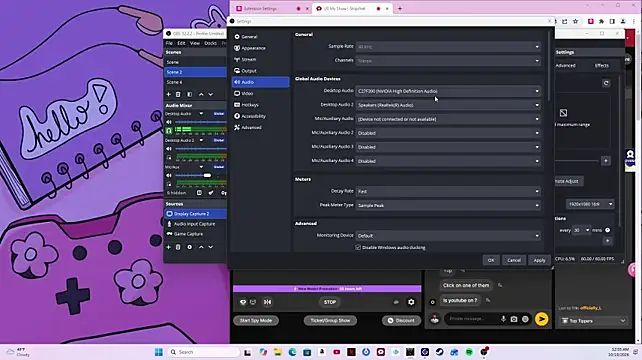This screenshot has height=360, width=642.
Task: Click the Discount button
Action: point(401,321)
